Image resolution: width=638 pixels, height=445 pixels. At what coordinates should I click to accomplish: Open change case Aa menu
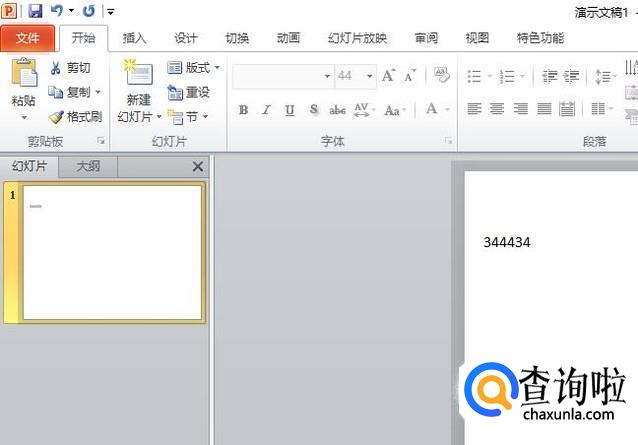tap(395, 110)
